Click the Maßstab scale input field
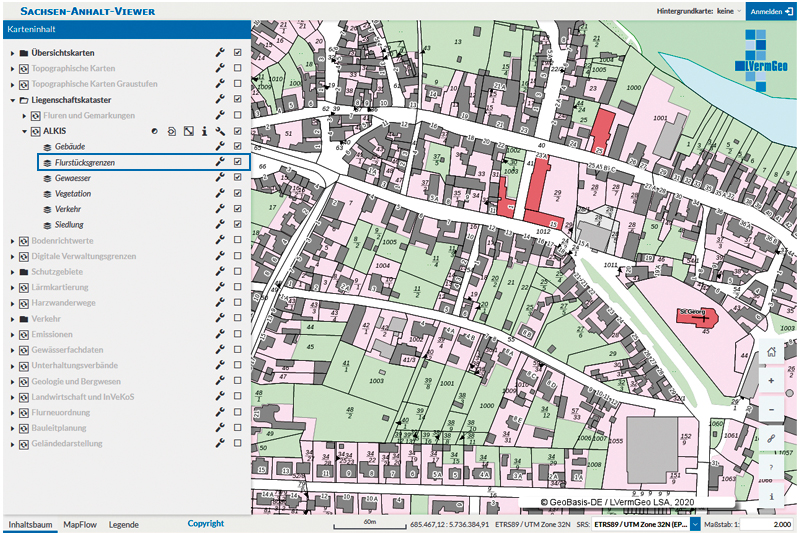 point(767,524)
